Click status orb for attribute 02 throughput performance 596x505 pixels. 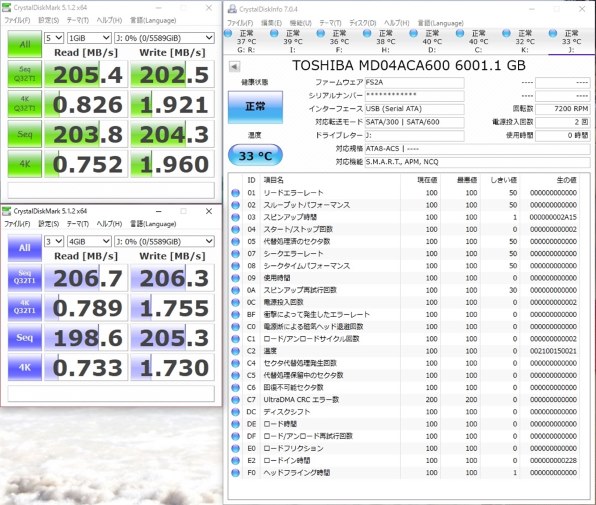pos(236,205)
